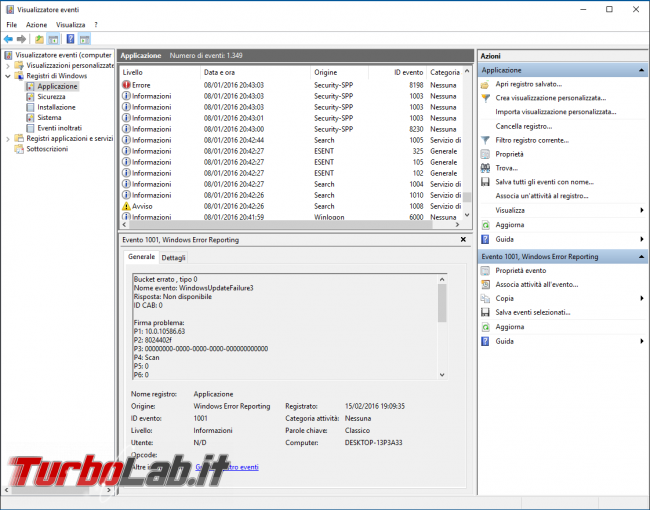
Task: Open Guida submenu arrow in Evento section
Action: pyautogui.click(x=641, y=341)
